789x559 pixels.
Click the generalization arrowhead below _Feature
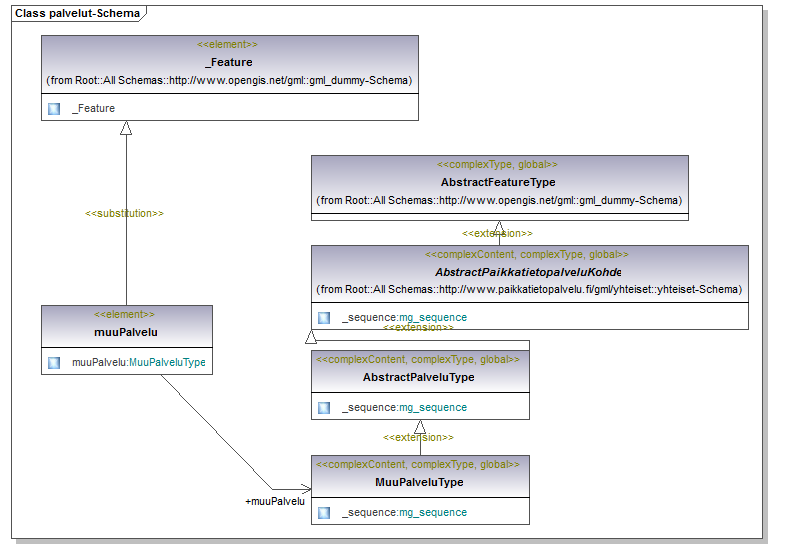126,128
